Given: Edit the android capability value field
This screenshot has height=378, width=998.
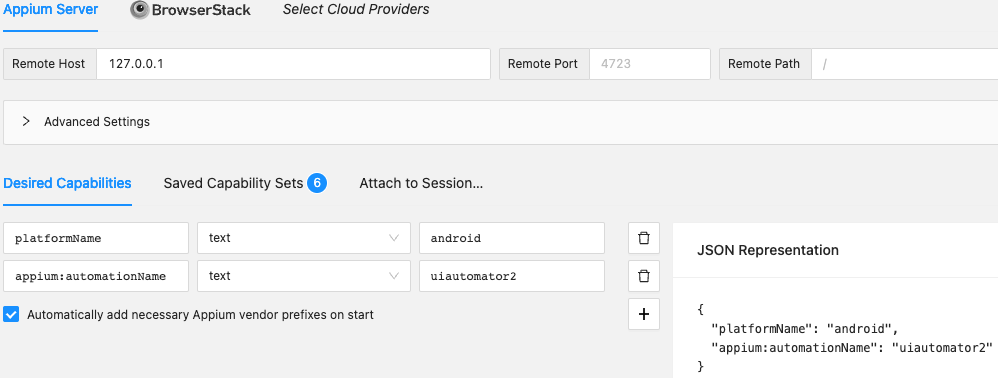Looking at the screenshot, I should [512, 238].
